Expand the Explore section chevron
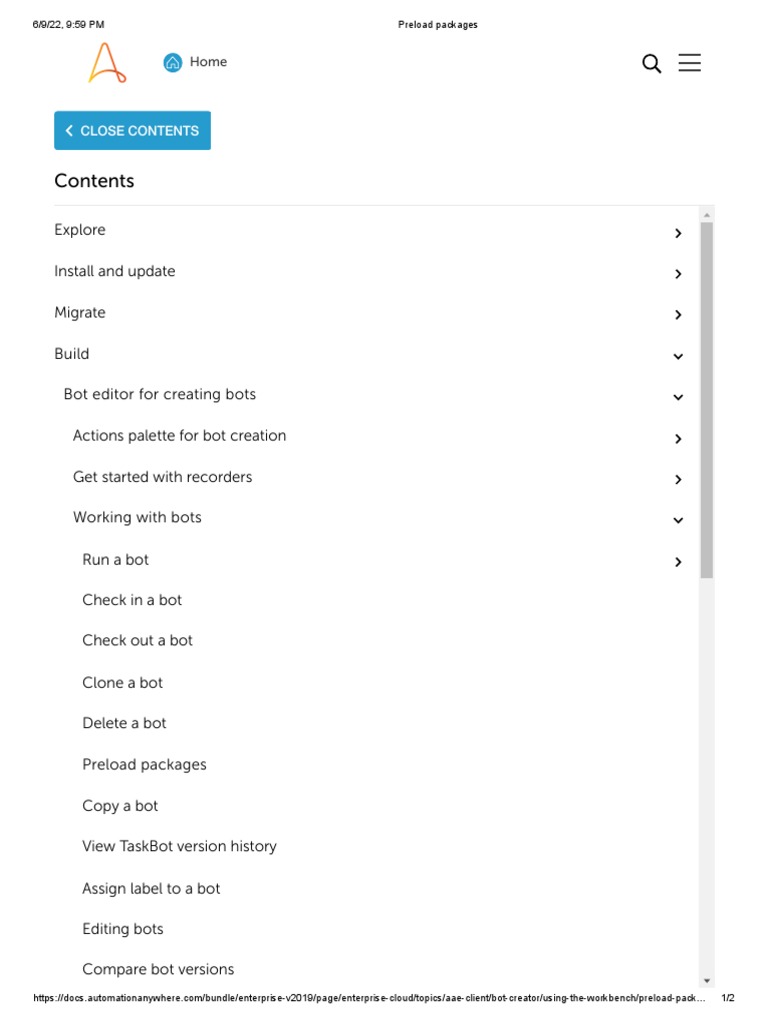This screenshot has width=768, height=1024. click(678, 233)
